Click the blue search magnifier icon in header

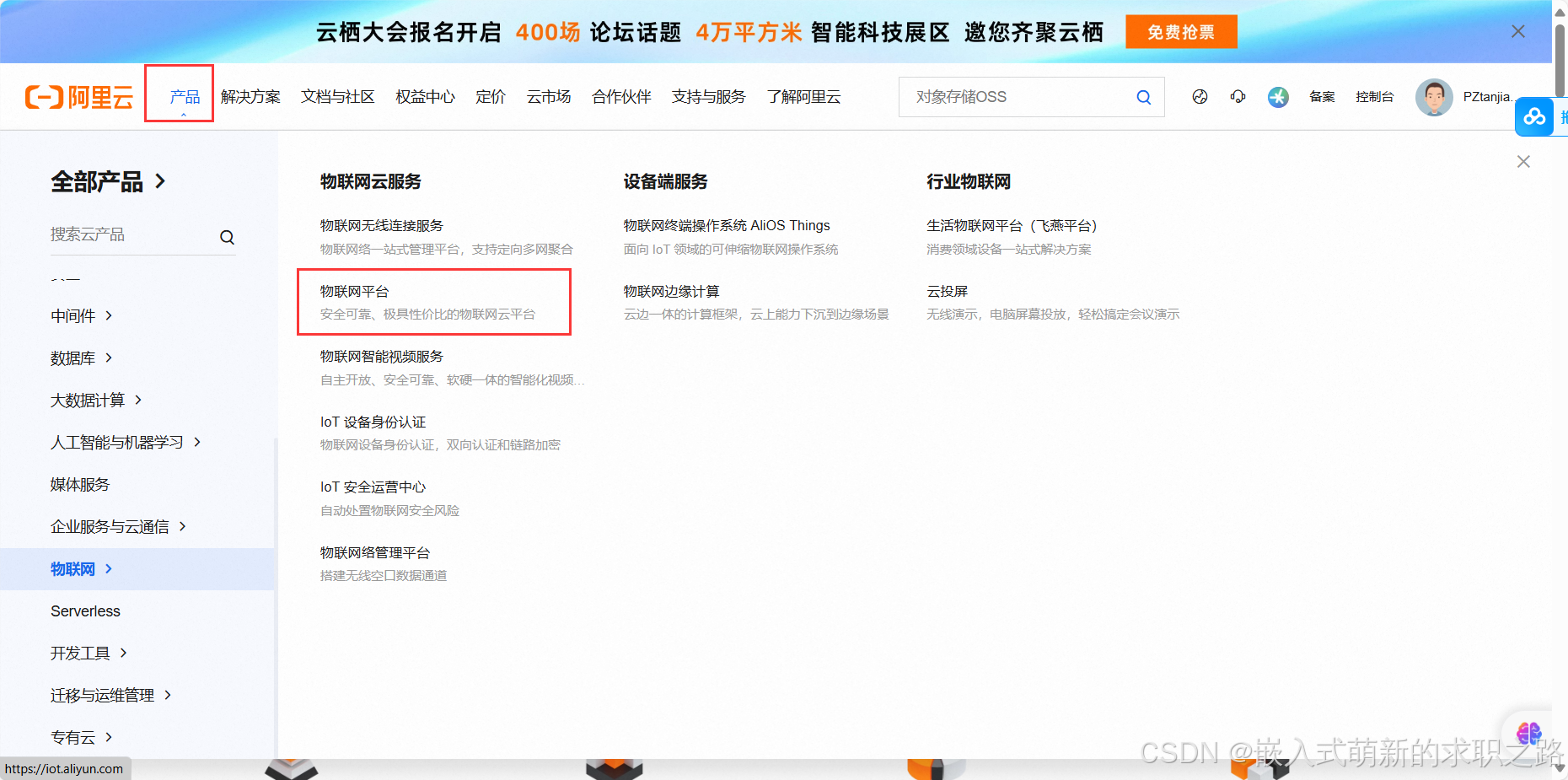[1144, 97]
